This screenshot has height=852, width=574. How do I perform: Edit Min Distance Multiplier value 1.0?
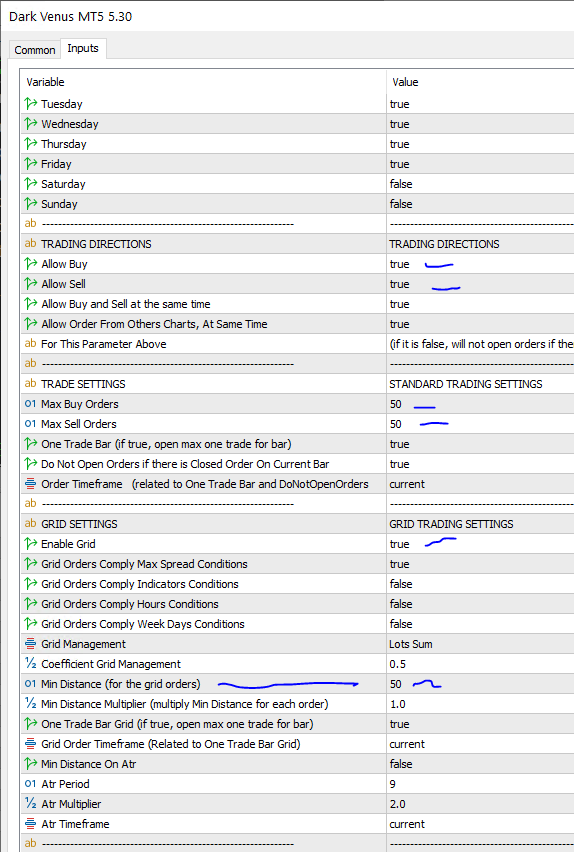click(398, 704)
